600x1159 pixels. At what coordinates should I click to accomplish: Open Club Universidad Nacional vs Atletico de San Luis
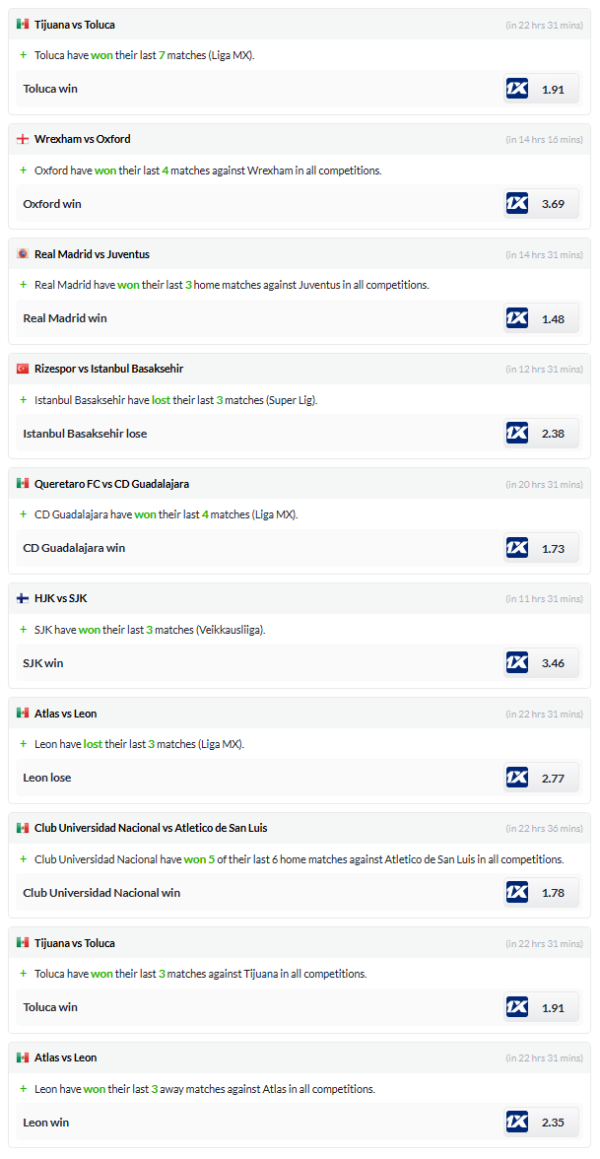click(150, 828)
